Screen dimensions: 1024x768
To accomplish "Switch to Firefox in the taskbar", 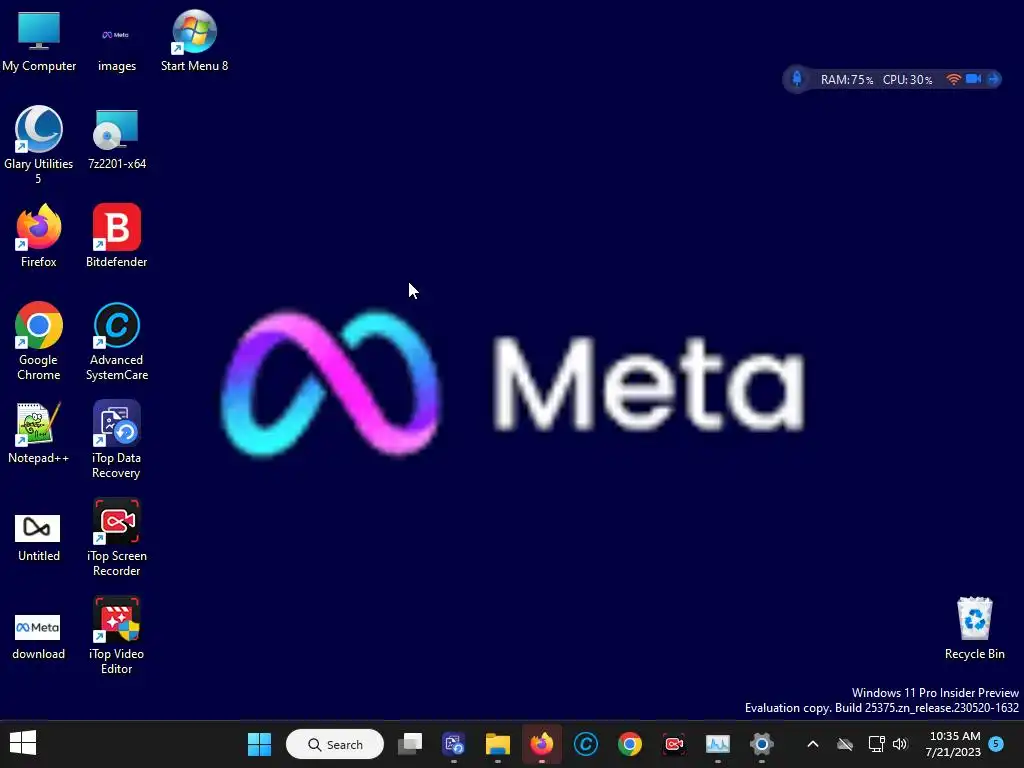I will pos(541,744).
